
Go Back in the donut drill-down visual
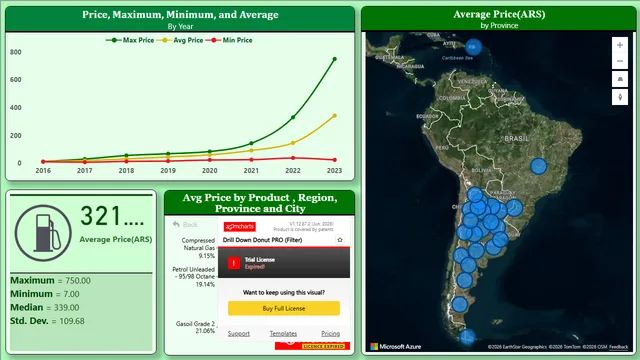click(x=185, y=224)
